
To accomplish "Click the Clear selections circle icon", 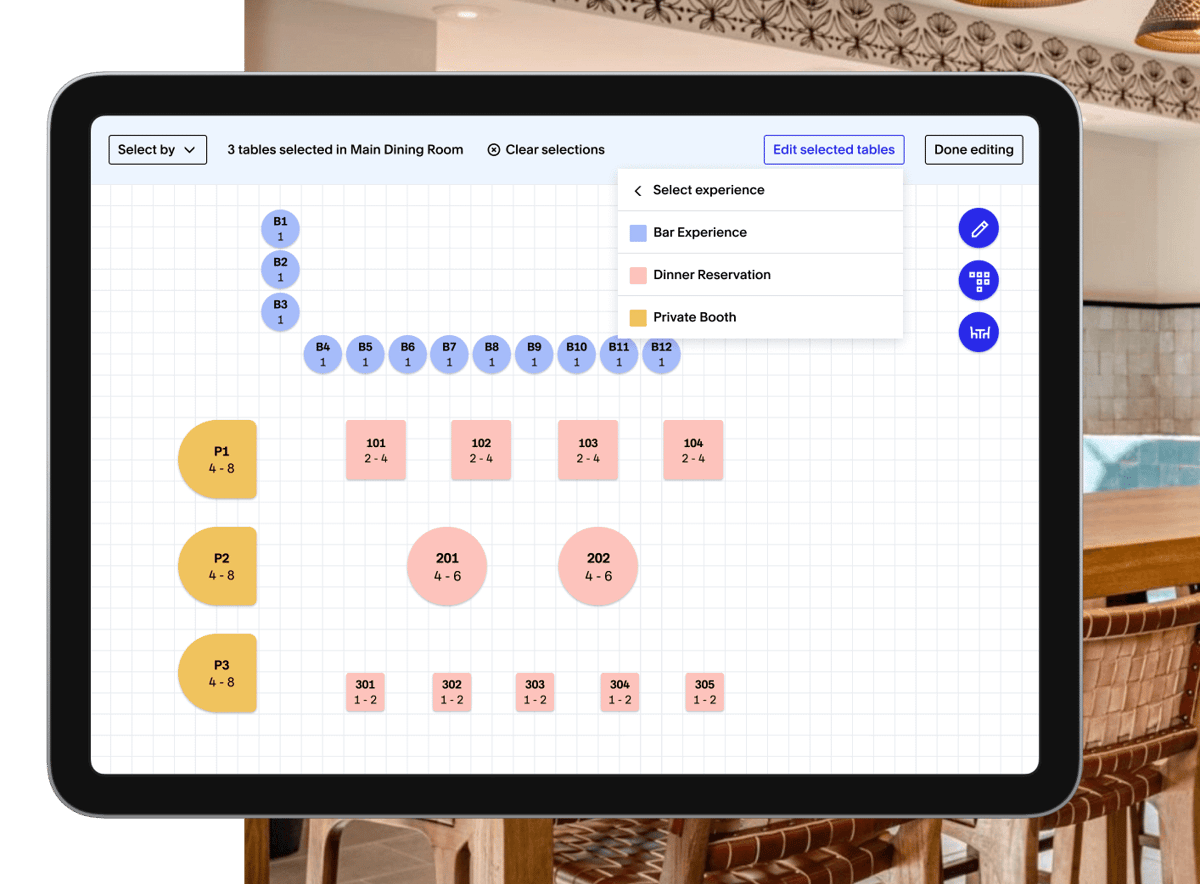I will [493, 149].
